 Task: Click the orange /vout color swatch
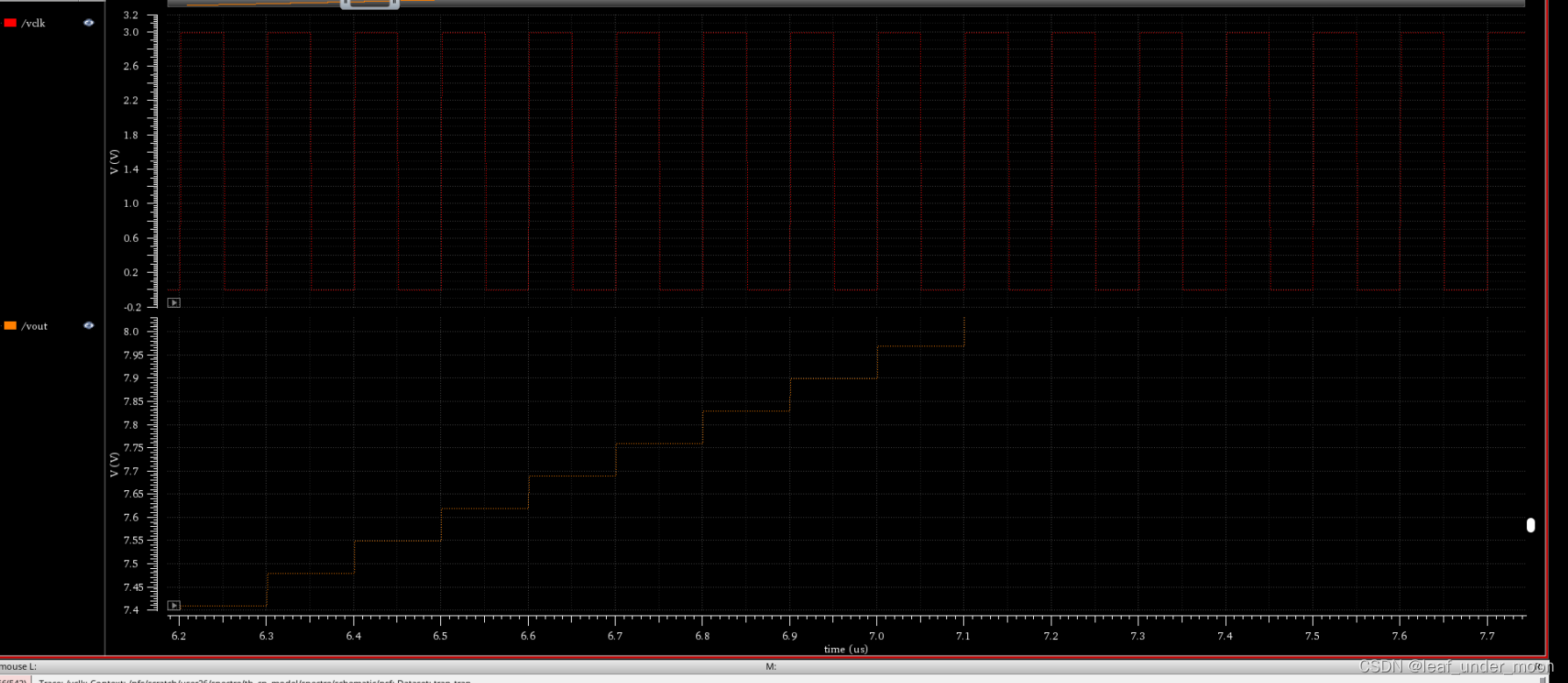click(x=11, y=325)
